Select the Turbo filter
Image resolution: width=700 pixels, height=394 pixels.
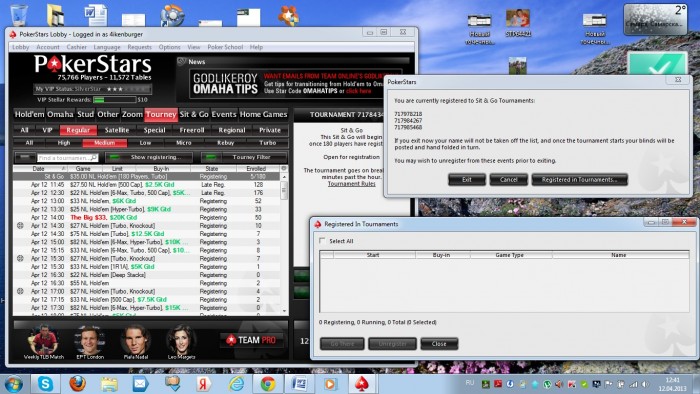268,143
